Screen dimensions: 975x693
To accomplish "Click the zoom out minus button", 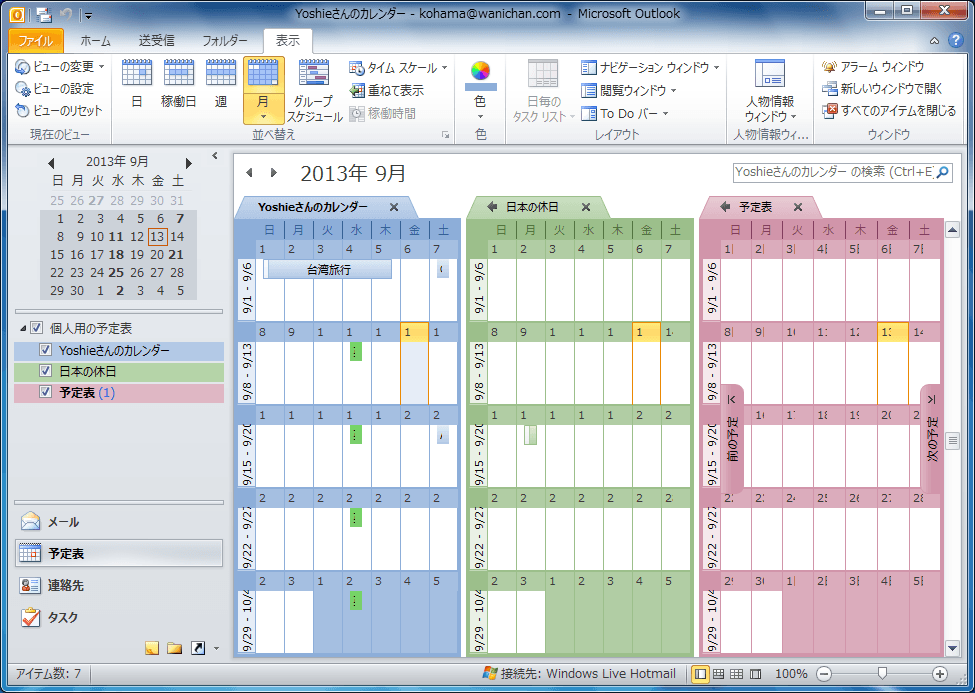I will pos(824,674).
